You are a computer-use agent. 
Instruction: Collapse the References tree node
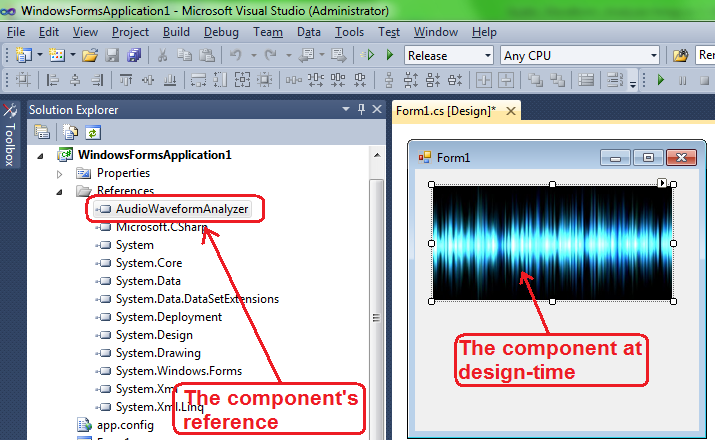[60, 191]
